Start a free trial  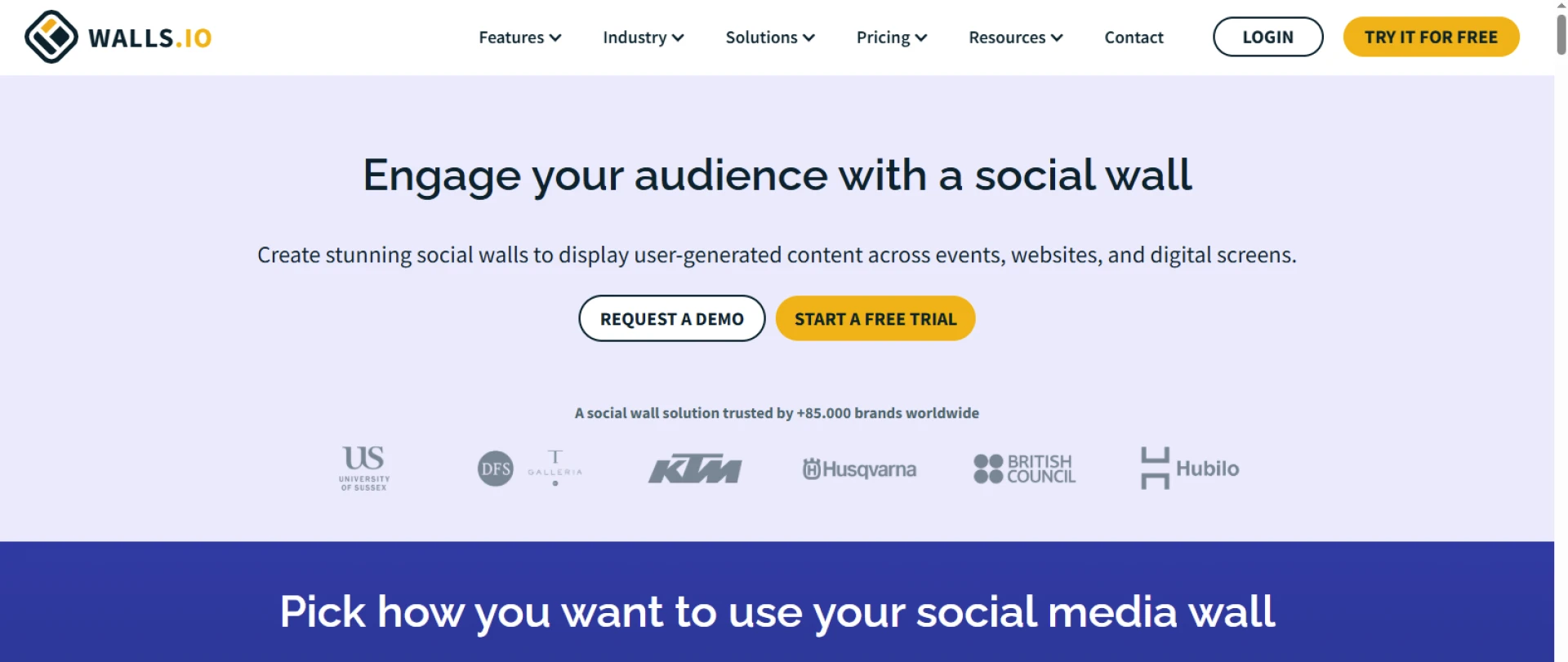coord(875,318)
